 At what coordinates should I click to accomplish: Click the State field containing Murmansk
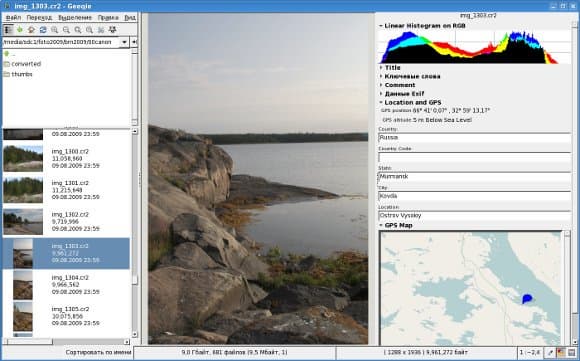pos(475,177)
